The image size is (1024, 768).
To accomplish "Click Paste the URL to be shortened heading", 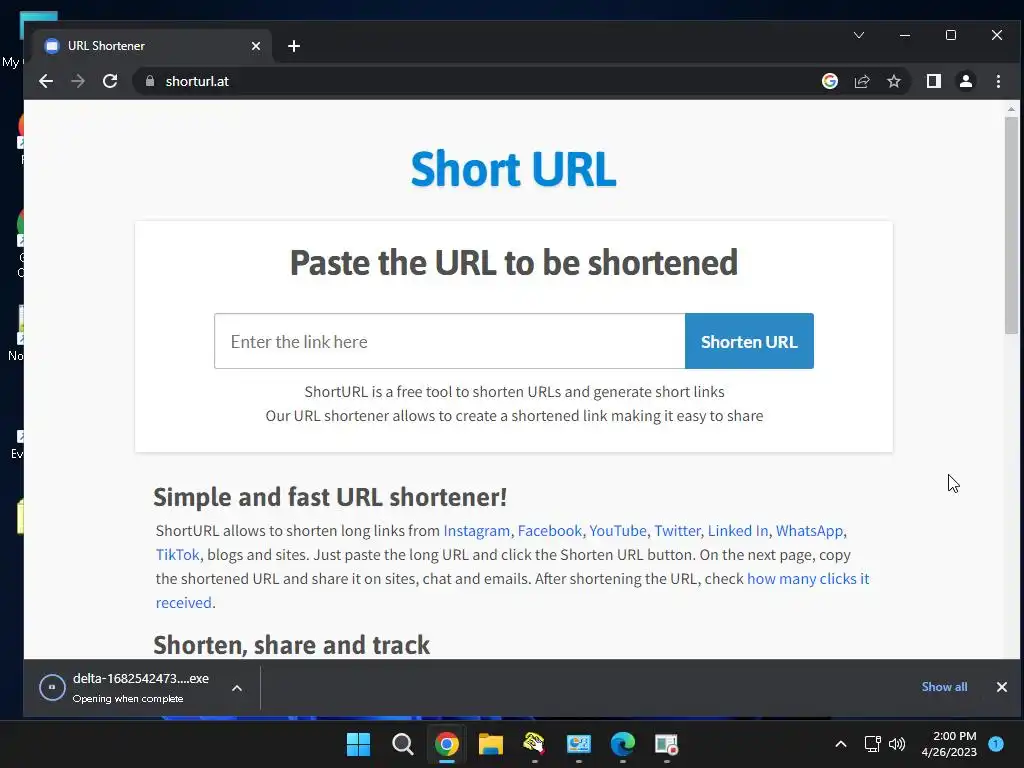I will (513, 263).
